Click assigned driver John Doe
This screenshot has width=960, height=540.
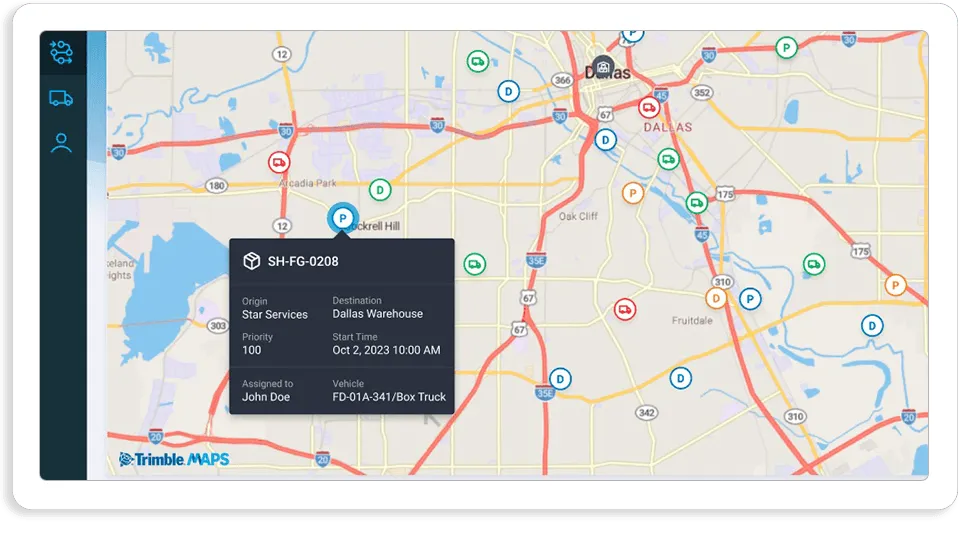266,397
